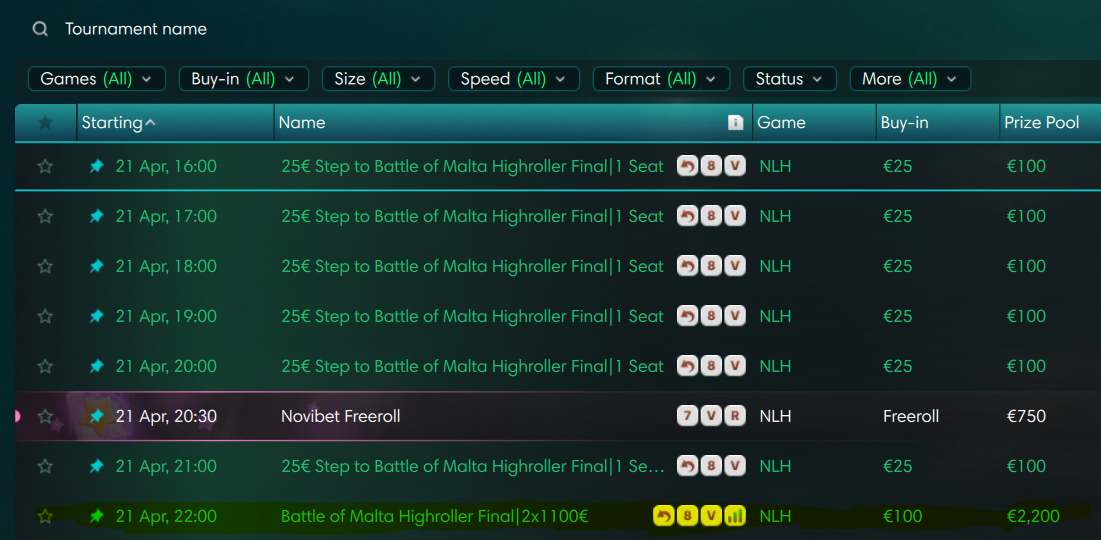This screenshot has height=540, width=1101.
Task: Click the search magnifier icon
Action: click(x=40, y=29)
